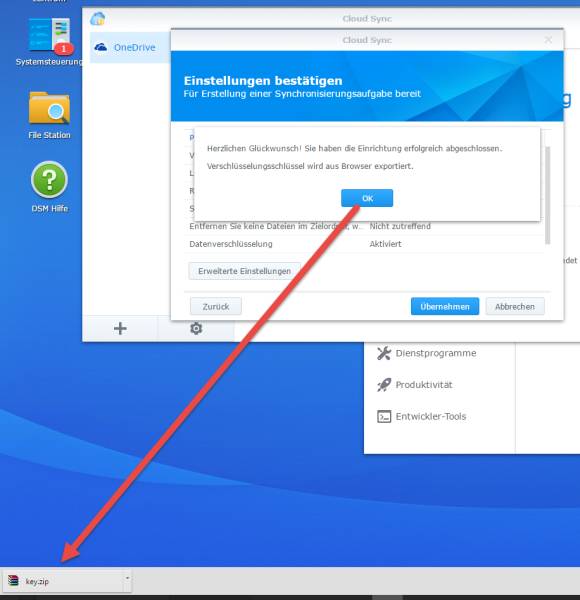The image size is (580, 600).
Task: Click the notification badge on Systemsteuerung
Action: pos(64,49)
